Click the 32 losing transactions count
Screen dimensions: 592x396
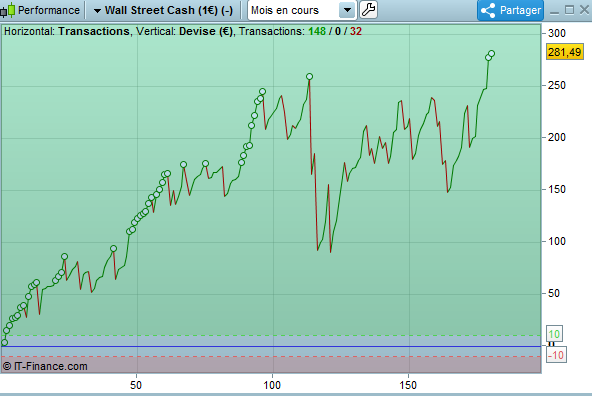356,31
